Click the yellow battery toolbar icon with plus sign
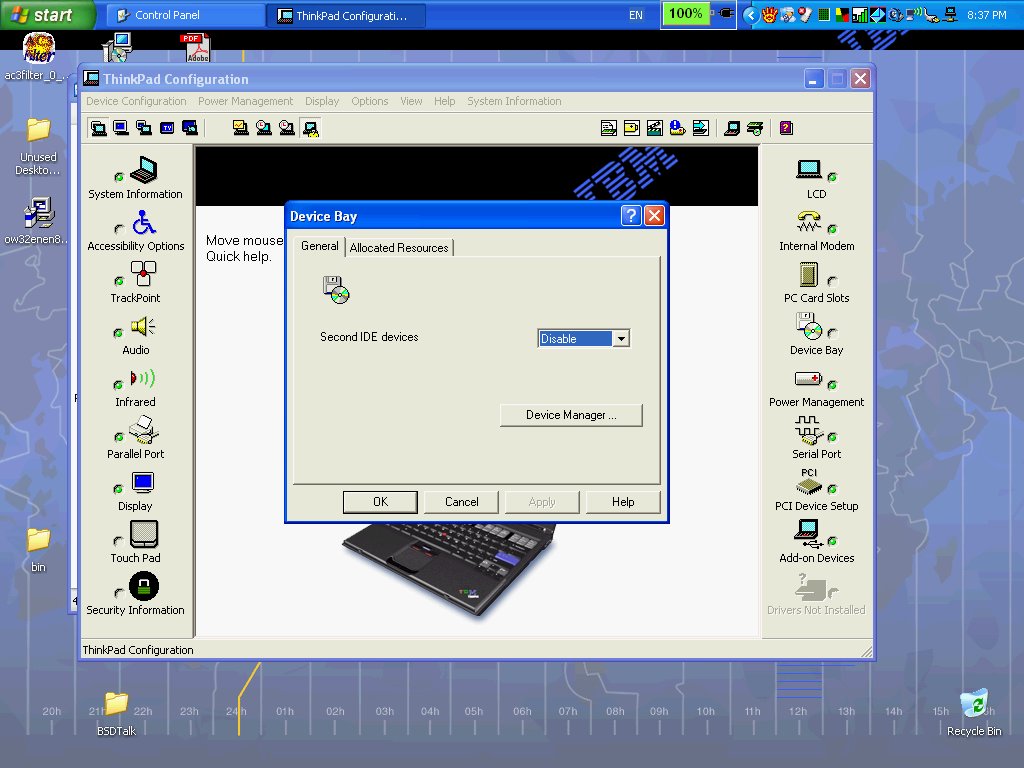Image resolution: width=1024 pixels, height=768 pixels. [632, 128]
